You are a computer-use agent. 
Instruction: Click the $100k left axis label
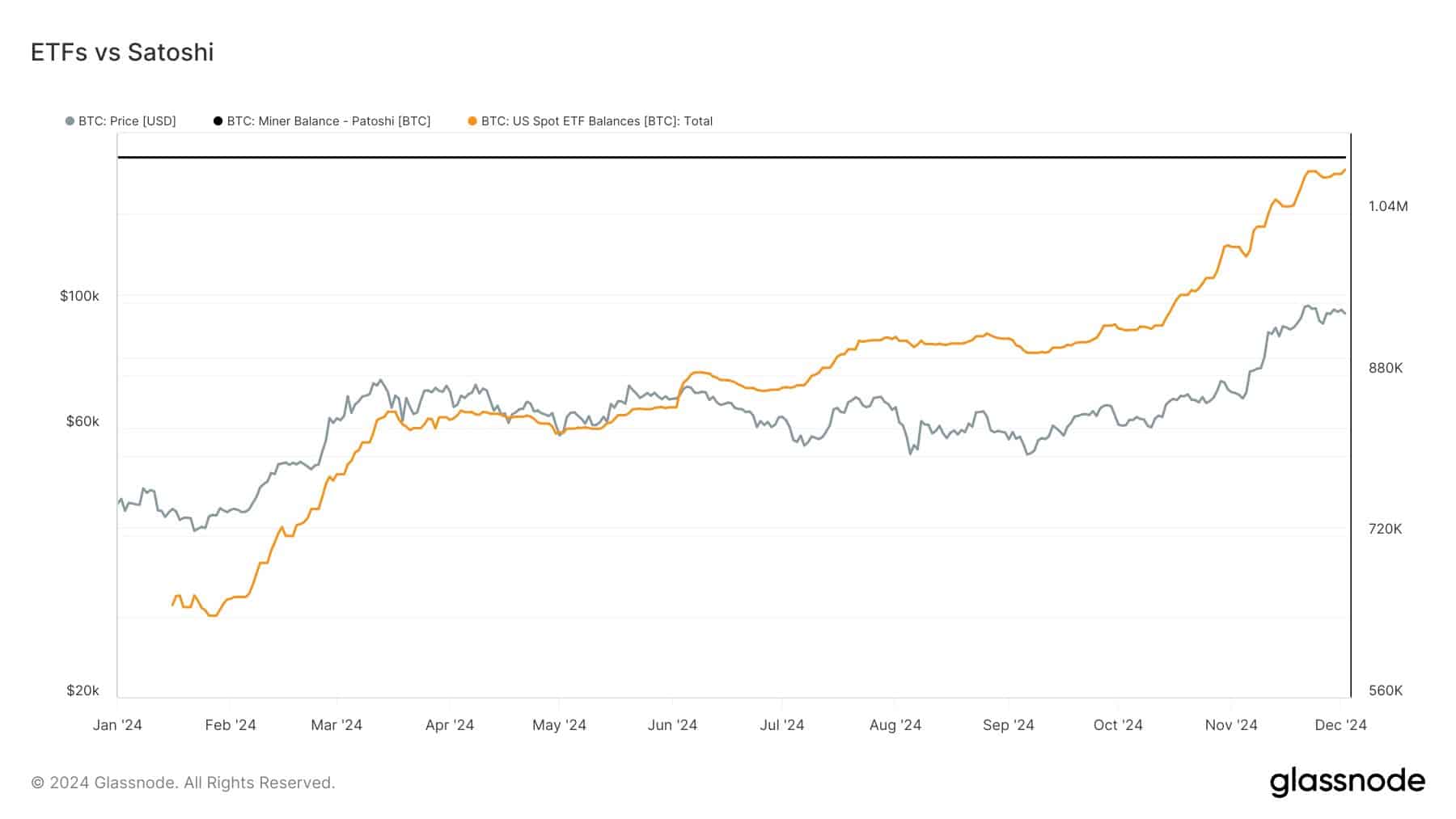coord(79,296)
